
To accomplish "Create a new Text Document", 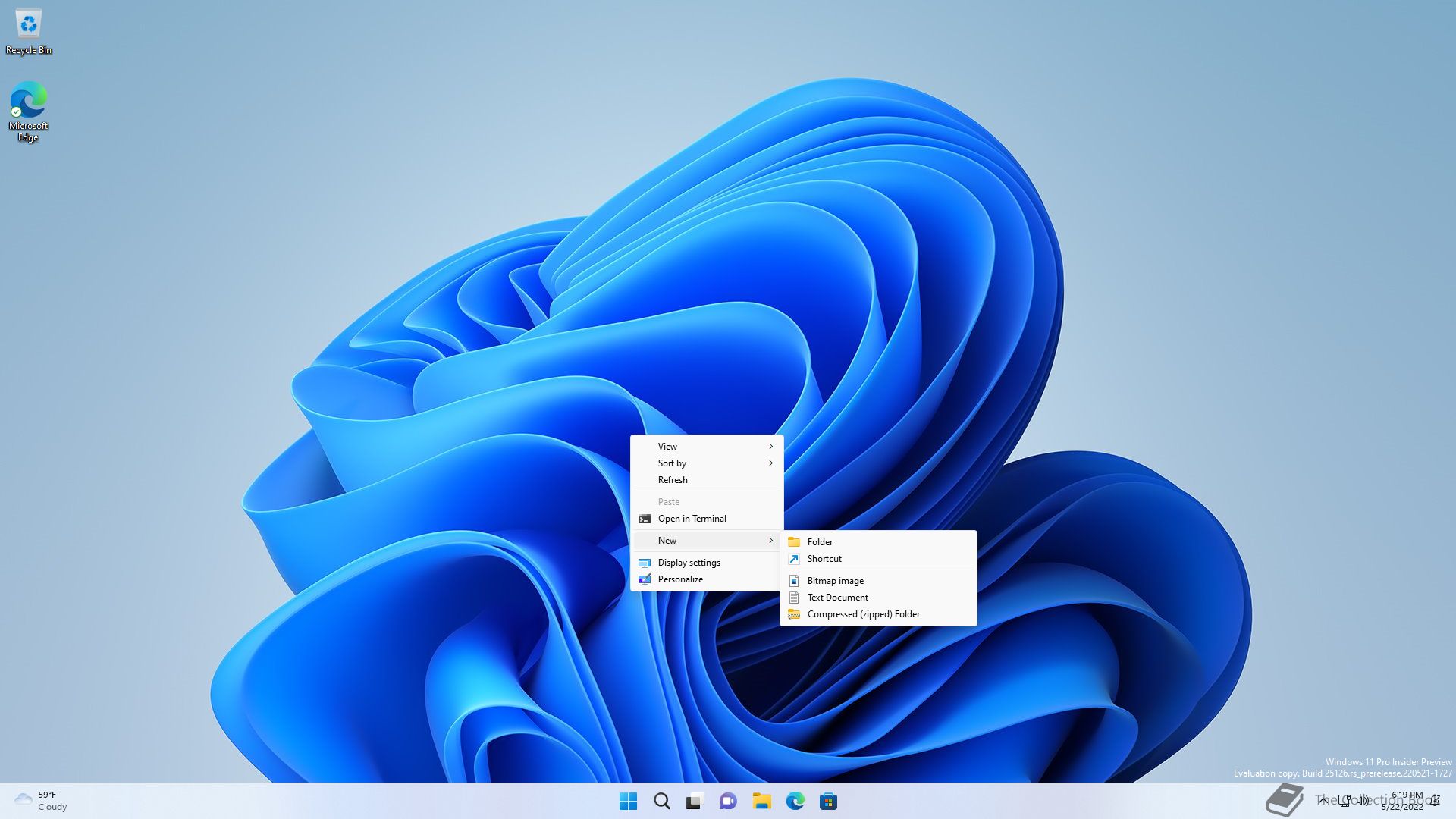I will pyautogui.click(x=878, y=597).
